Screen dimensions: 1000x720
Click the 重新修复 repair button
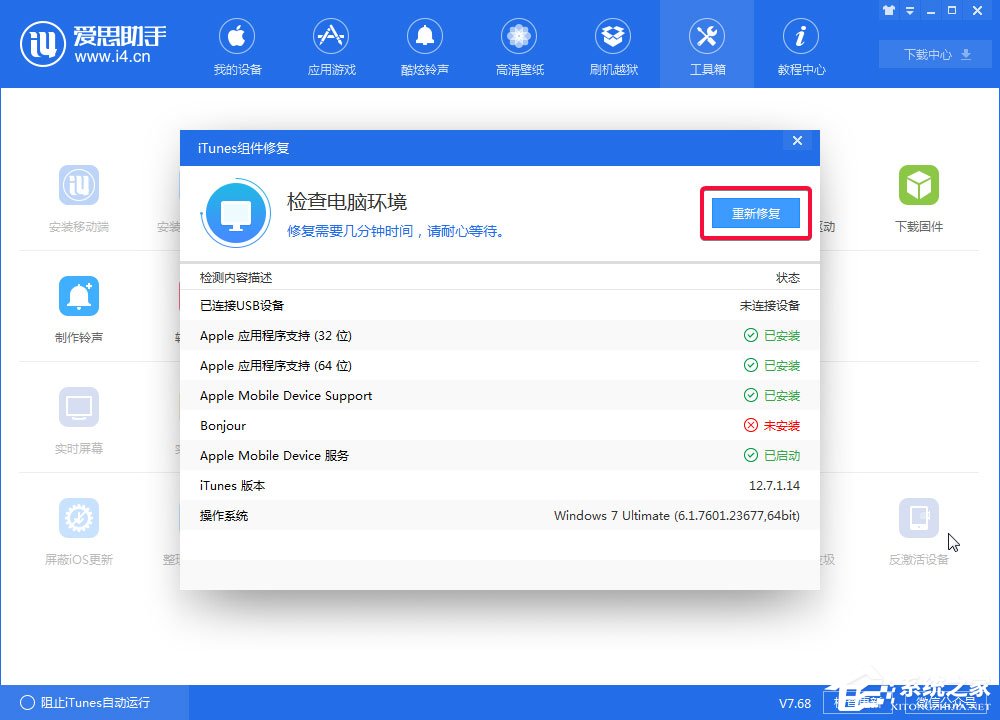pyautogui.click(x=755, y=213)
